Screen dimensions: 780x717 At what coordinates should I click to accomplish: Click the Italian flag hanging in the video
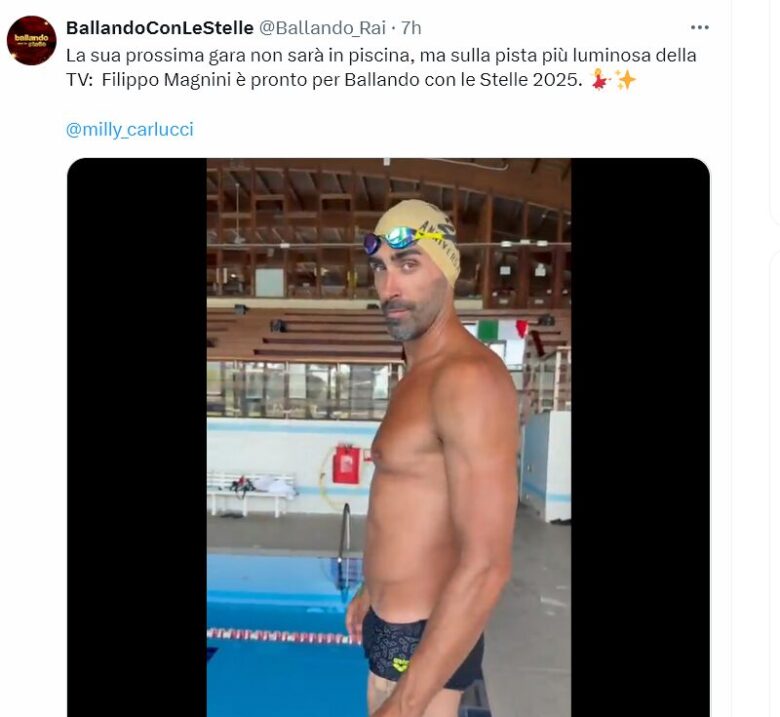[502, 330]
